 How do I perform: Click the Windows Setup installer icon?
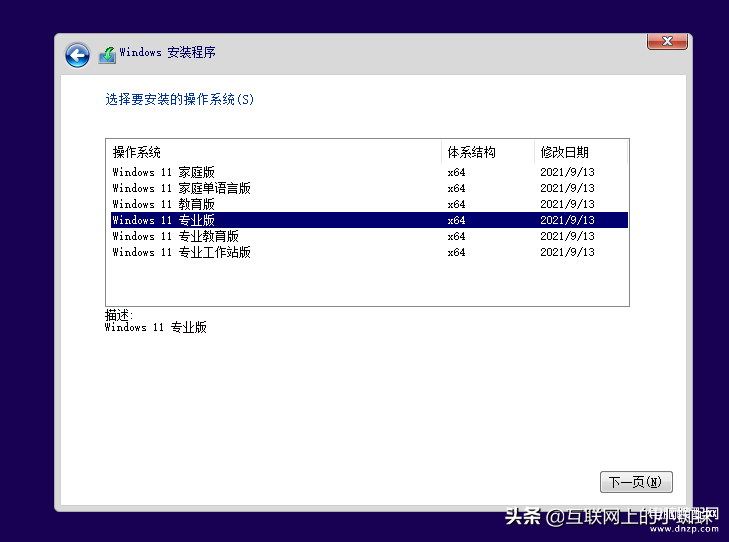[x=107, y=55]
